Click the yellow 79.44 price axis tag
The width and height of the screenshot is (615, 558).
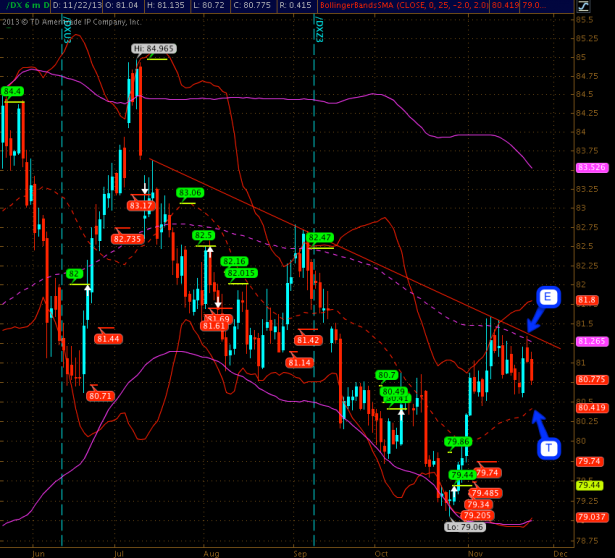point(589,484)
